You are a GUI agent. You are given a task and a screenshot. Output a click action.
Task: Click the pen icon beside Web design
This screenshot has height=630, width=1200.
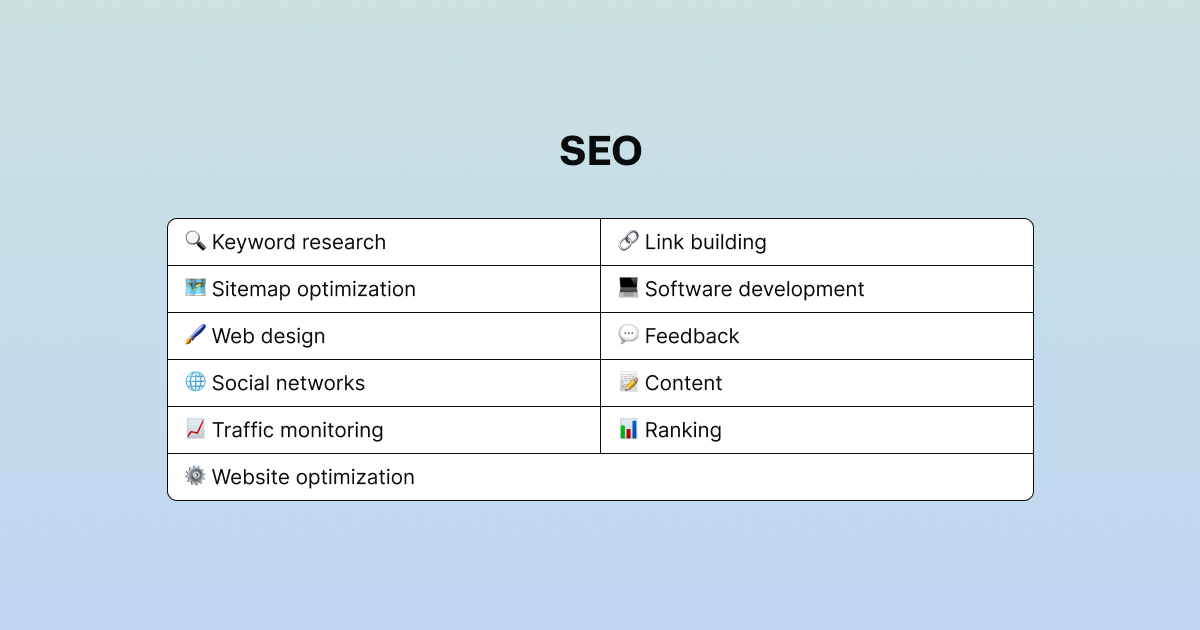pyautogui.click(x=195, y=335)
